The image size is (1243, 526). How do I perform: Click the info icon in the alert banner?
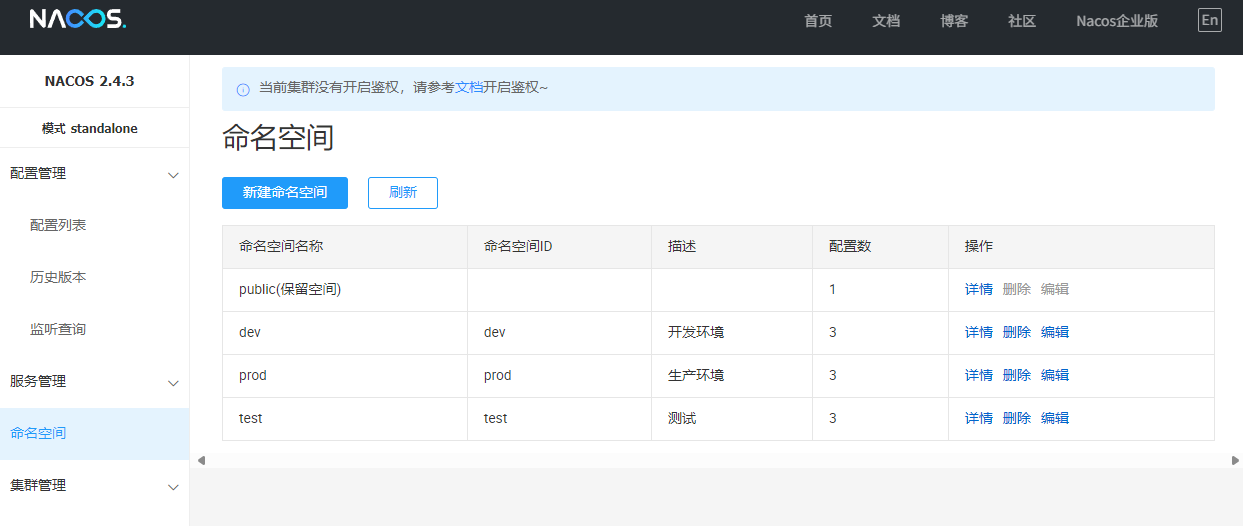pyautogui.click(x=243, y=89)
